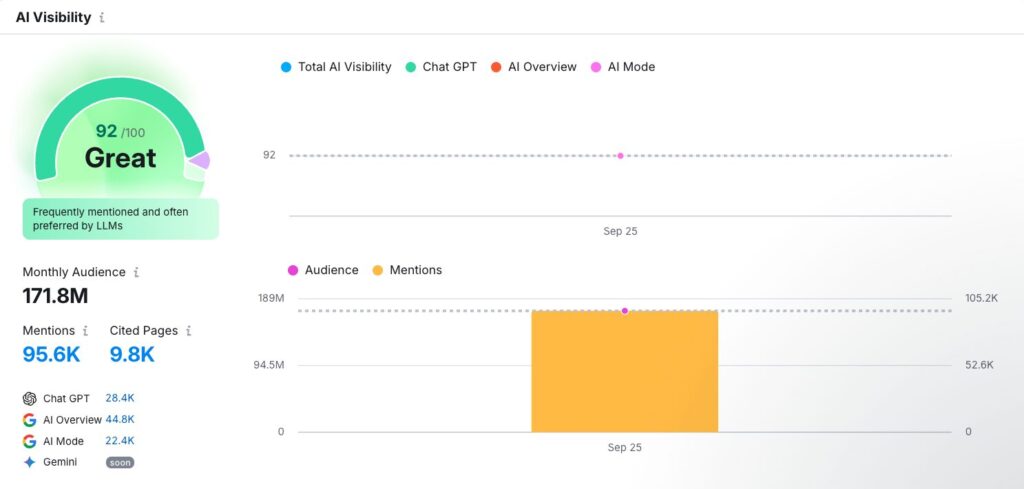The image size is (1024, 489).
Task: Open the 9.8K Cited Pages link
Action: [132, 354]
